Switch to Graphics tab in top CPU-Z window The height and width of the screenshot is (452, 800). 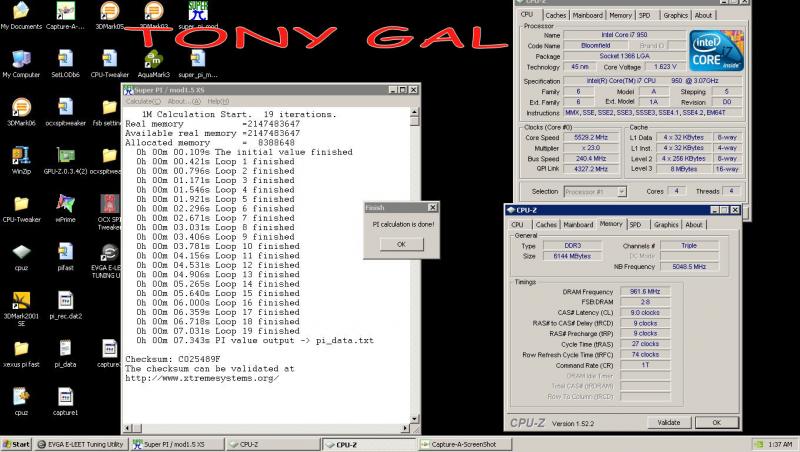(676, 15)
